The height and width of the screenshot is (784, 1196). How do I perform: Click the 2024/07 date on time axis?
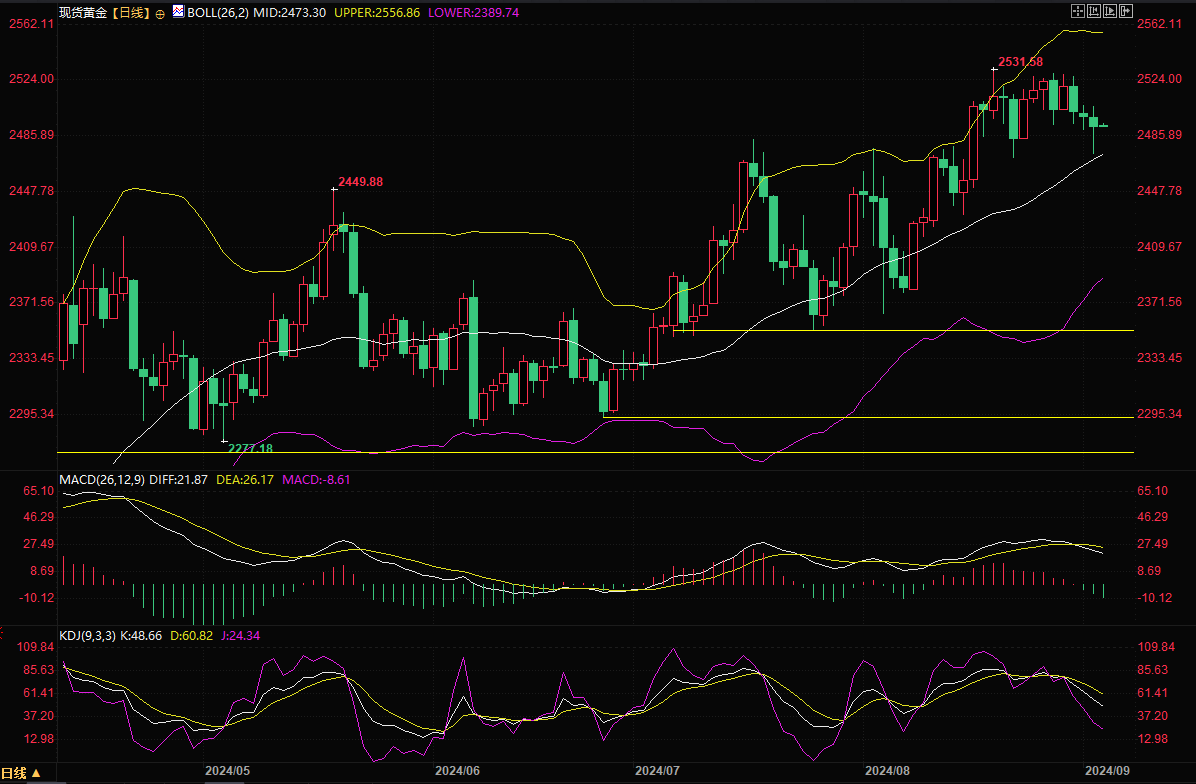pyautogui.click(x=657, y=771)
